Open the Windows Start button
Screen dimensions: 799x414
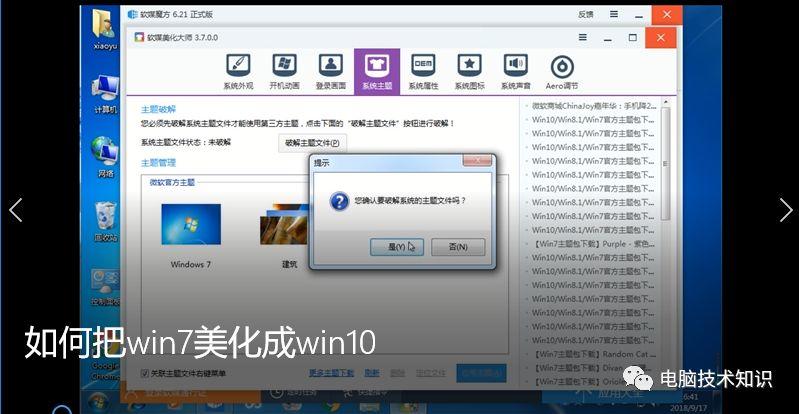(x=99, y=401)
